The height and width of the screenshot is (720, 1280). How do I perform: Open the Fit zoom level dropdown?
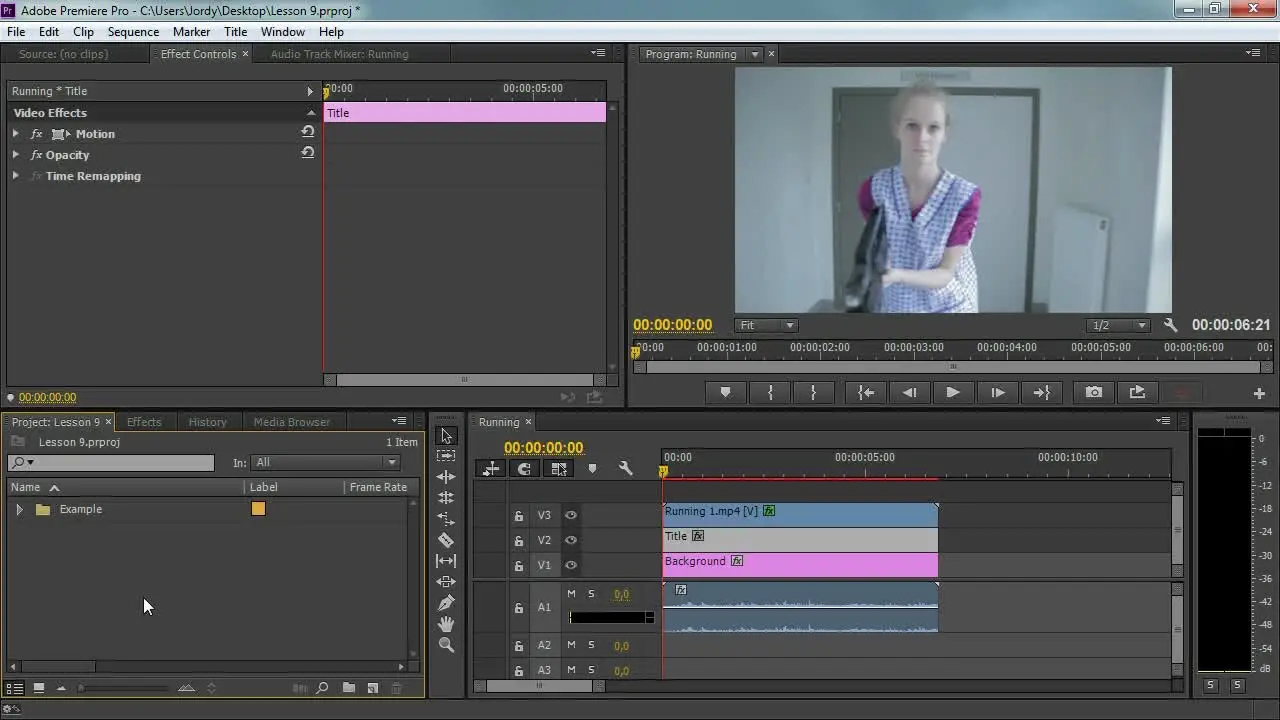pyautogui.click(x=766, y=325)
